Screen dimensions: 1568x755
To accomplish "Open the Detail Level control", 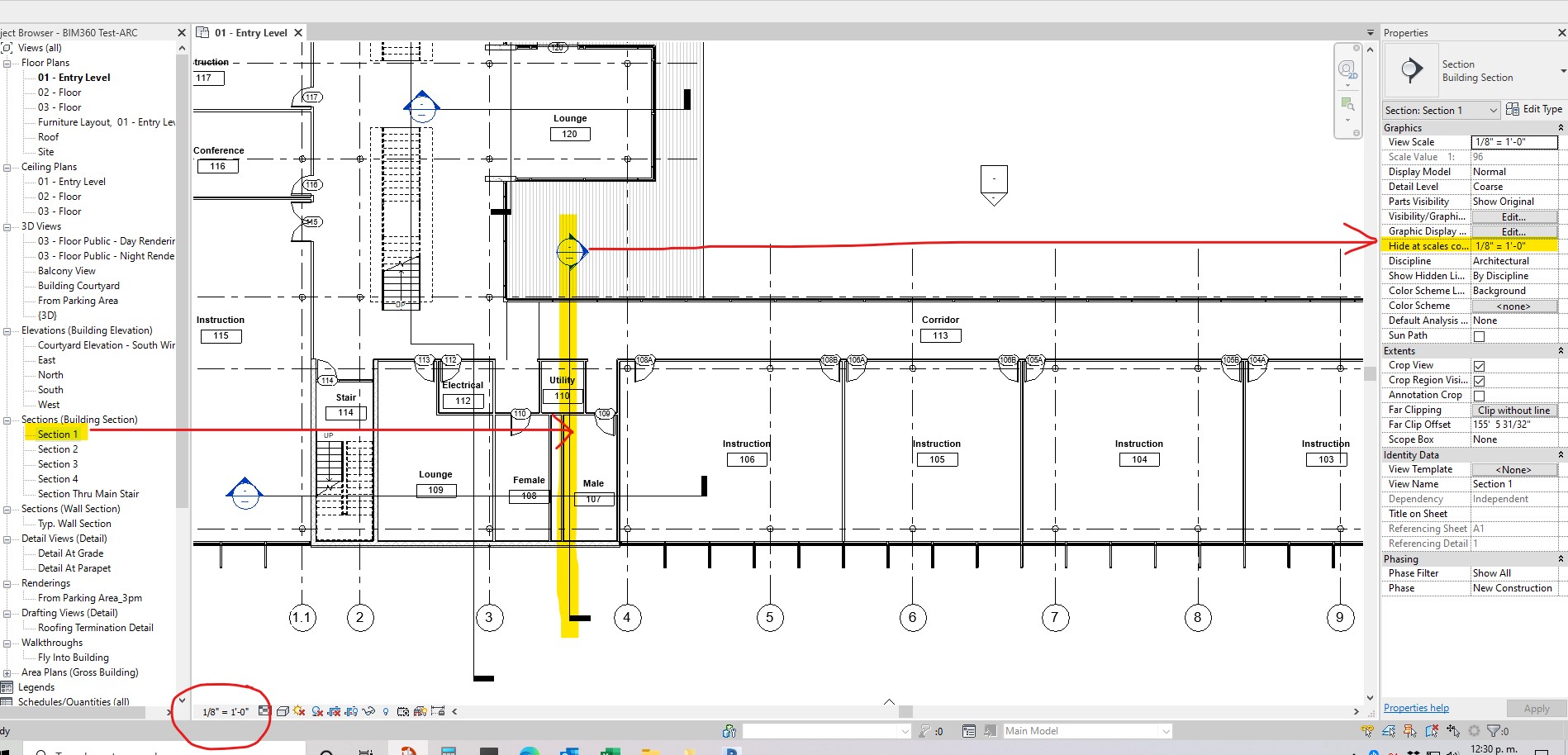I will click(265, 710).
